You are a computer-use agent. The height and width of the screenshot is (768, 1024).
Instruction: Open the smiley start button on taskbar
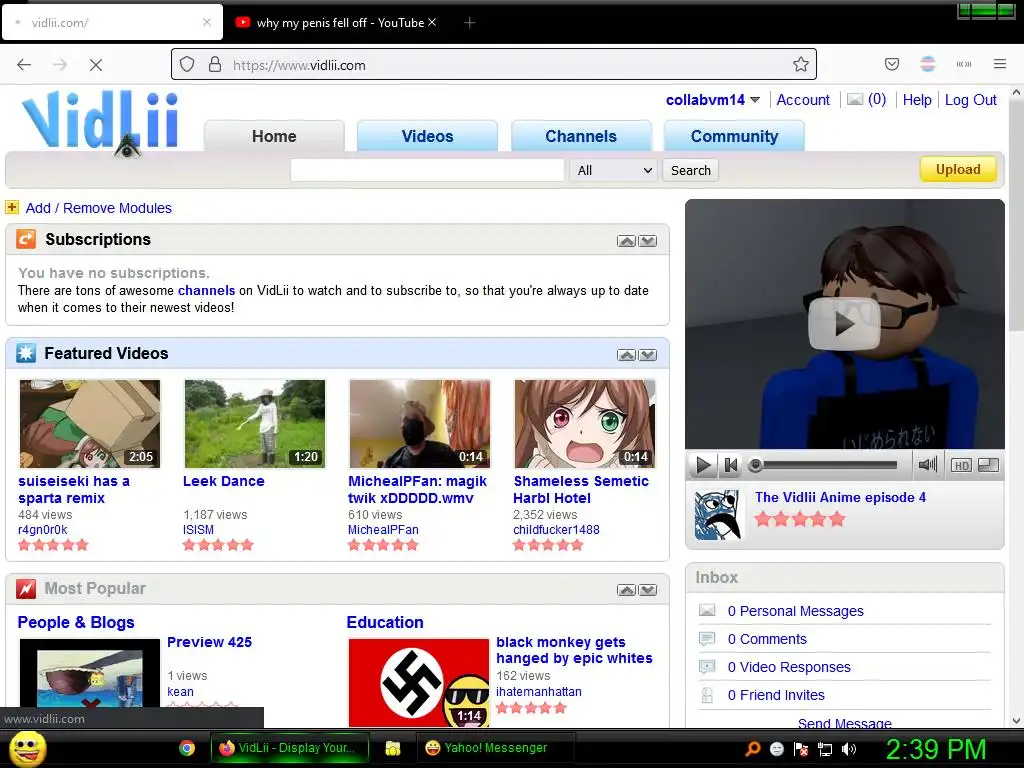coord(27,748)
